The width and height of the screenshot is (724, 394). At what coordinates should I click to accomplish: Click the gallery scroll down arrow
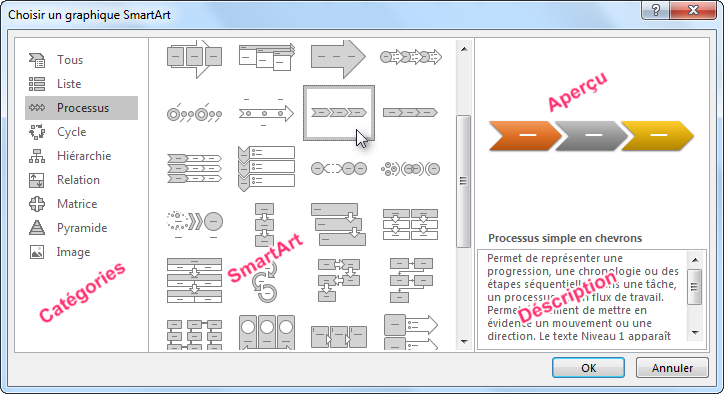pos(464,342)
